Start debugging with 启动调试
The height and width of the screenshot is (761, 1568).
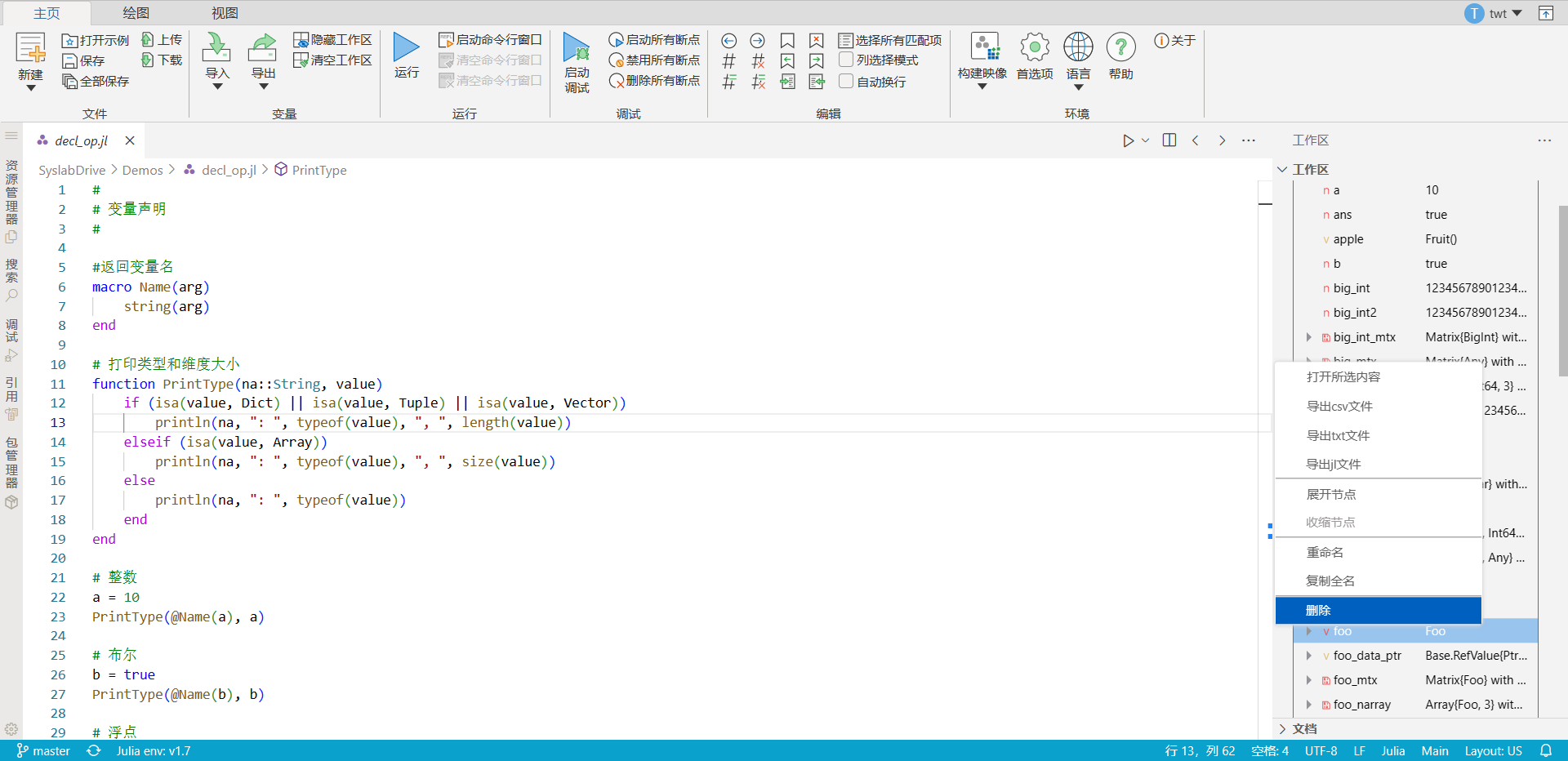[577, 63]
